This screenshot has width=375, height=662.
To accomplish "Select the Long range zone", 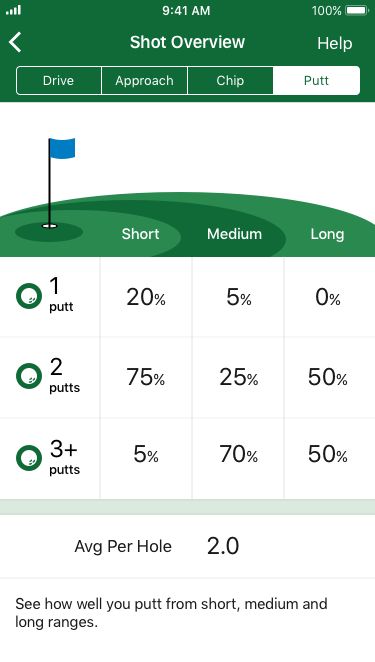I will click(327, 234).
